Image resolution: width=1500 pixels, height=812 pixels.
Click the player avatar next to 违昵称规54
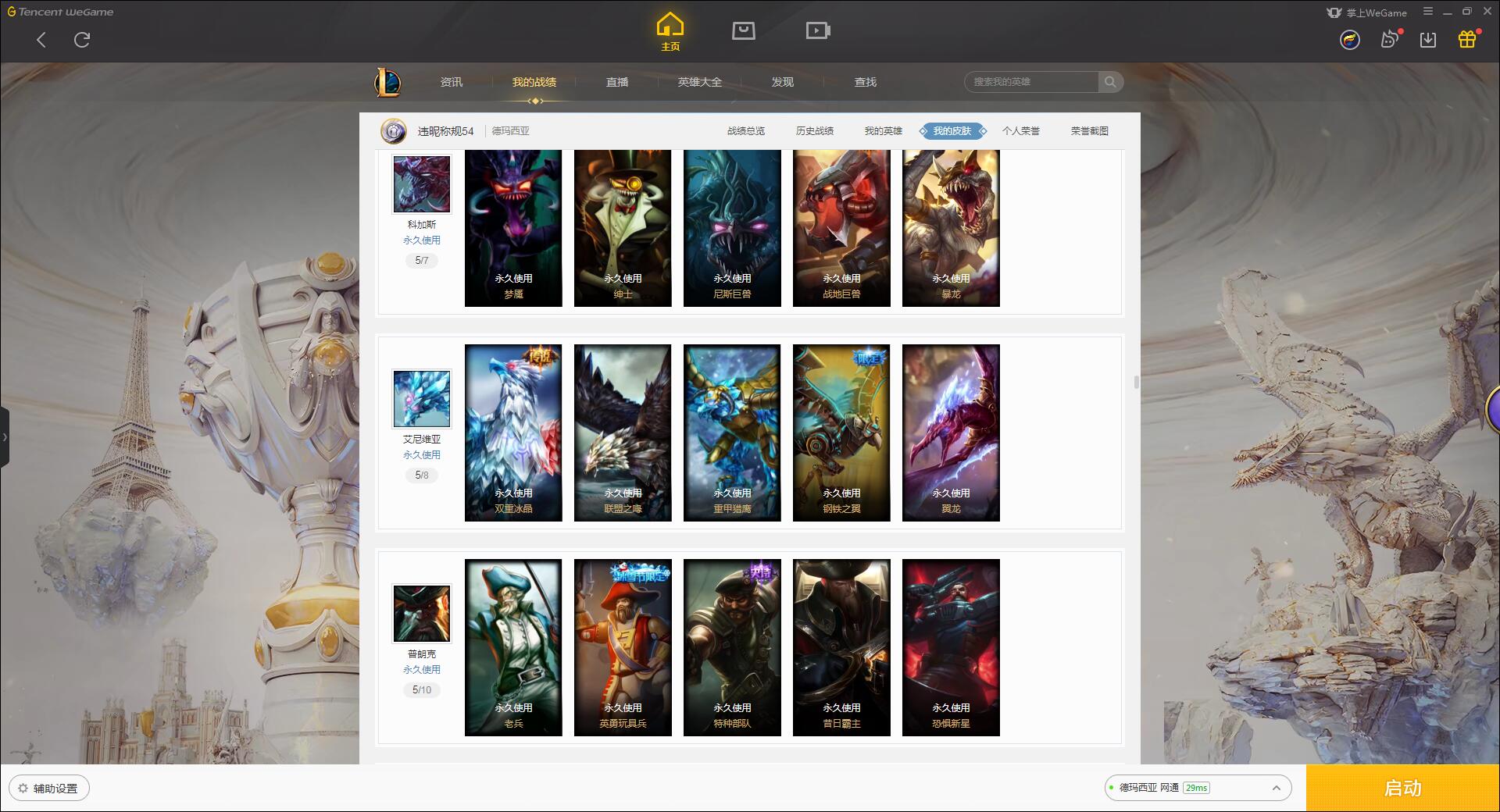coord(394,131)
